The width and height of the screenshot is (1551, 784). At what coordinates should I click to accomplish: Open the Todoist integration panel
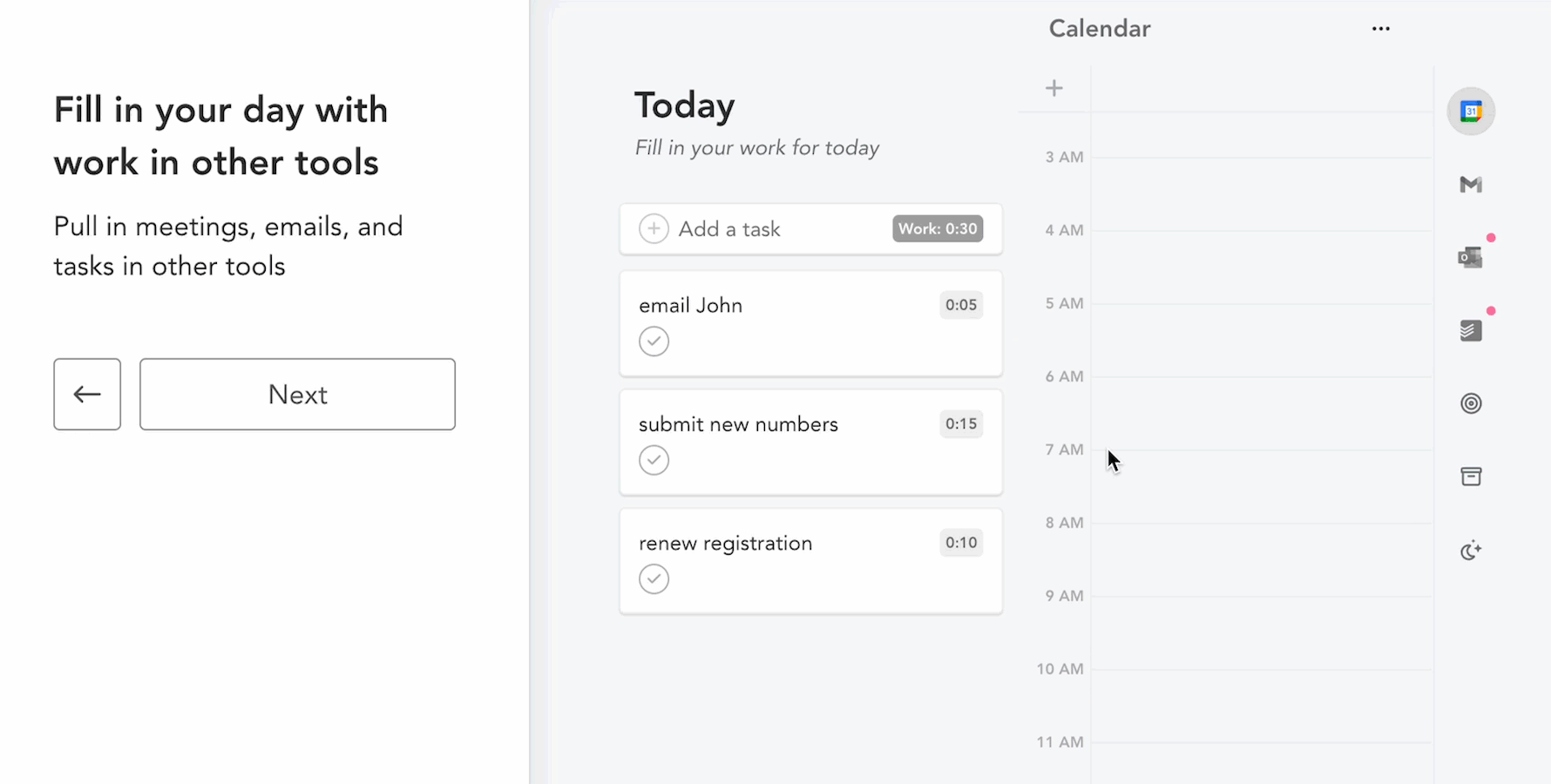click(1470, 330)
